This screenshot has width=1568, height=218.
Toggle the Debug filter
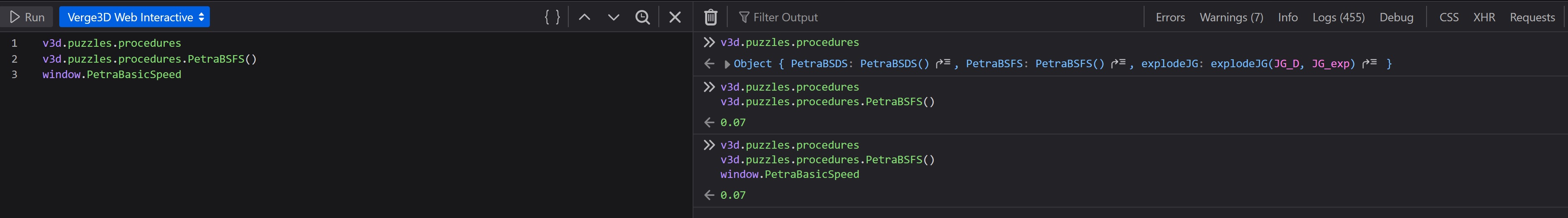1396,17
